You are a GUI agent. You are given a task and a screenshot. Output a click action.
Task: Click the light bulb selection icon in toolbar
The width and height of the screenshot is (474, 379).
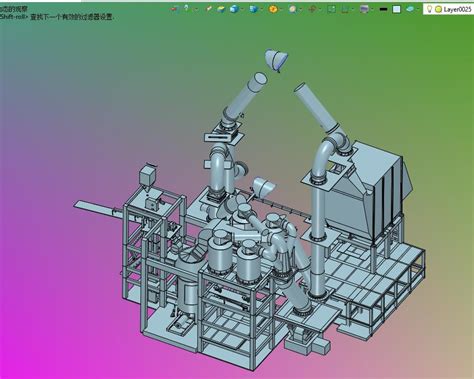pyautogui.click(x=186, y=8)
